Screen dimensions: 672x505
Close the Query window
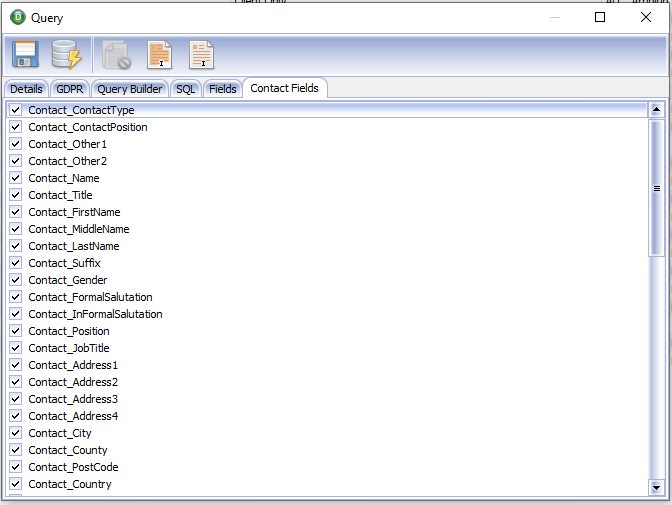pos(646,17)
